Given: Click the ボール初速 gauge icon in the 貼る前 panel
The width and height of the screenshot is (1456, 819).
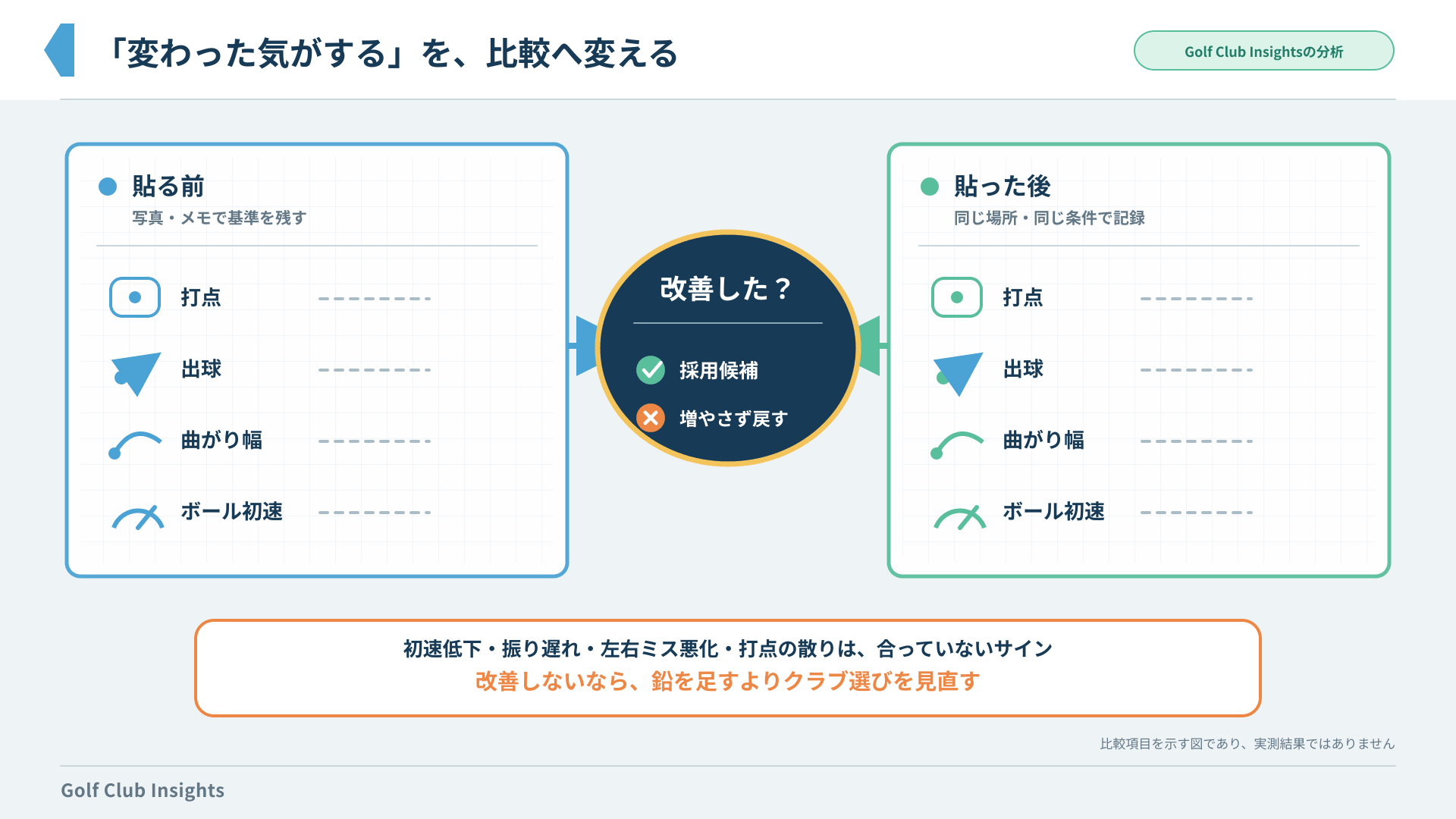Looking at the screenshot, I should coord(138,517).
